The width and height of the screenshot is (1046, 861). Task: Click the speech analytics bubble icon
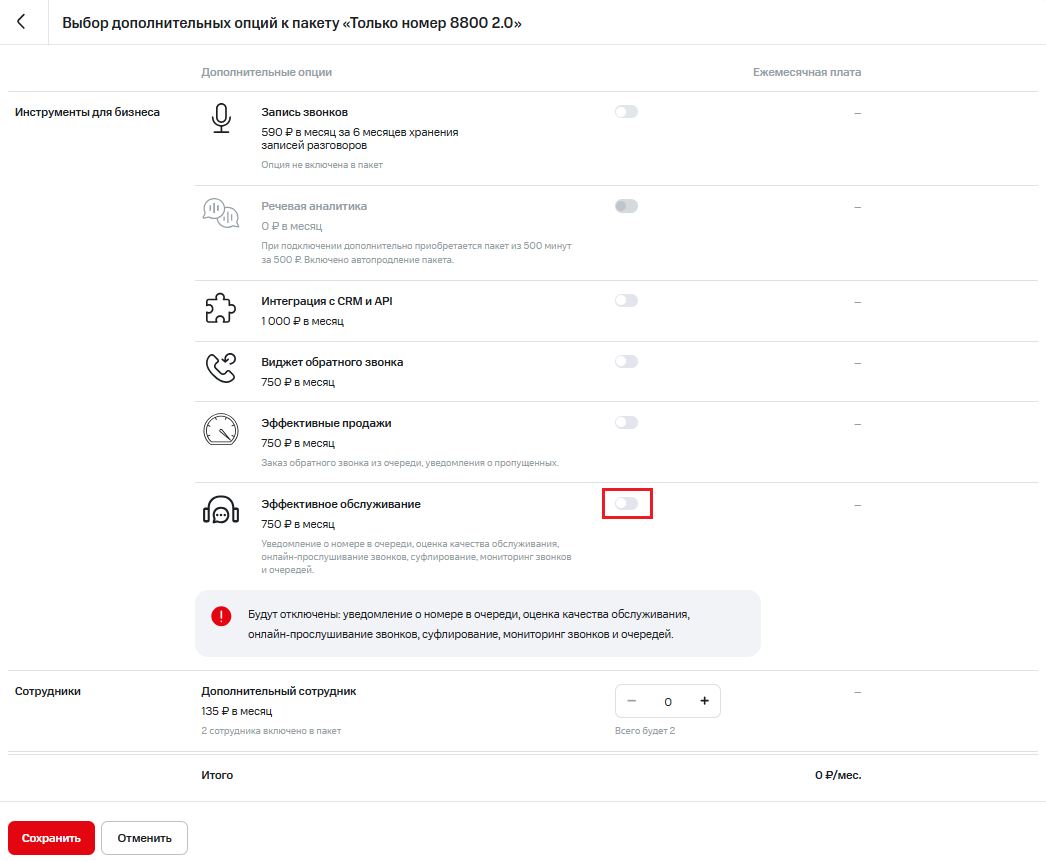(220, 212)
